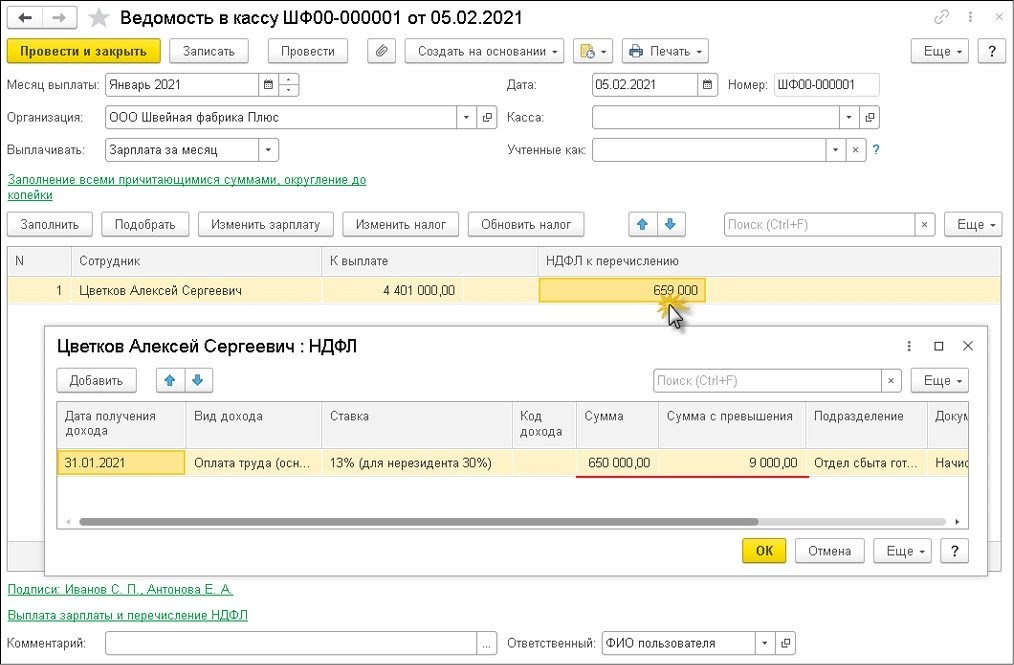1014x665 pixels.
Task: Expand the Касса dropdown list
Action: [848, 117]
